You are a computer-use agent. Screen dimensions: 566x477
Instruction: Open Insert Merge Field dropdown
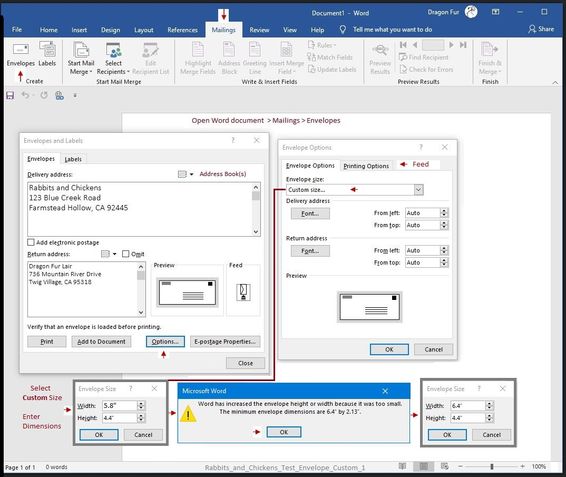(x=287, y=58)
